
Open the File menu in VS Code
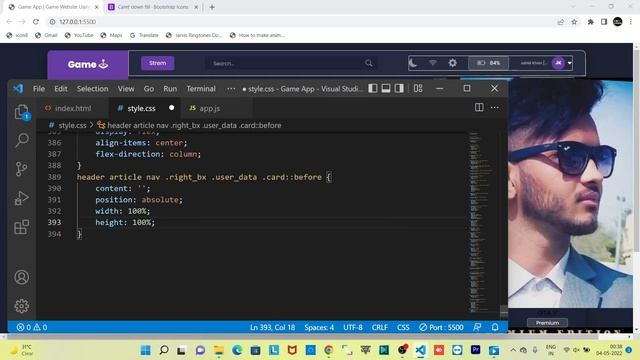click(39, 89)
